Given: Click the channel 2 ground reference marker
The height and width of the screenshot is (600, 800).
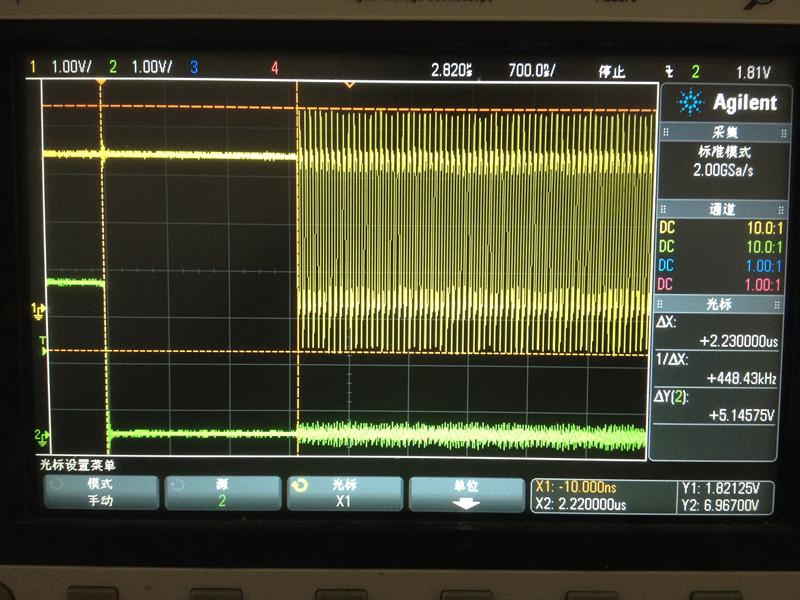Looking at the screenshot, I should click(41, 437).
